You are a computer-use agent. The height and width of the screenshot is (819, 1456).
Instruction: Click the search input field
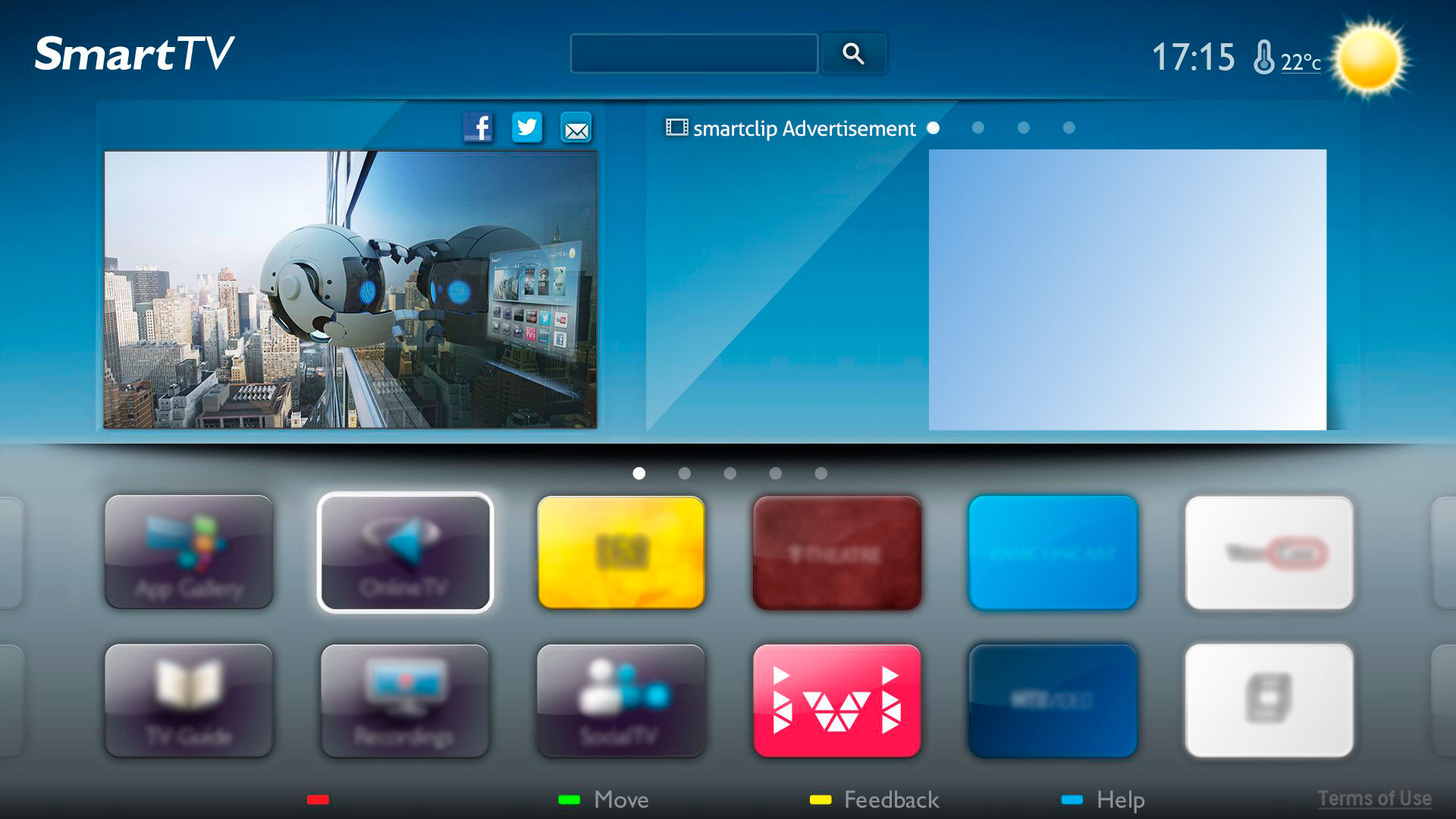[x=694, y=53]
